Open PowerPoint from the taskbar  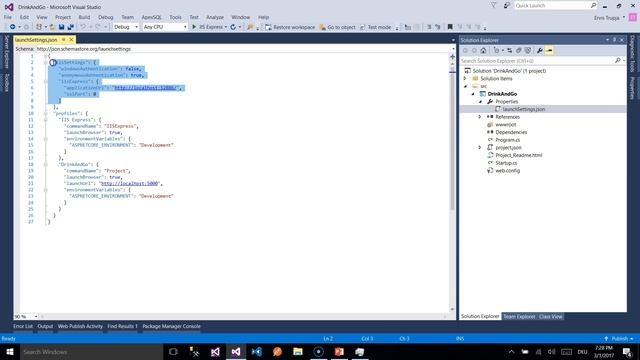click(x=339, y=351)
